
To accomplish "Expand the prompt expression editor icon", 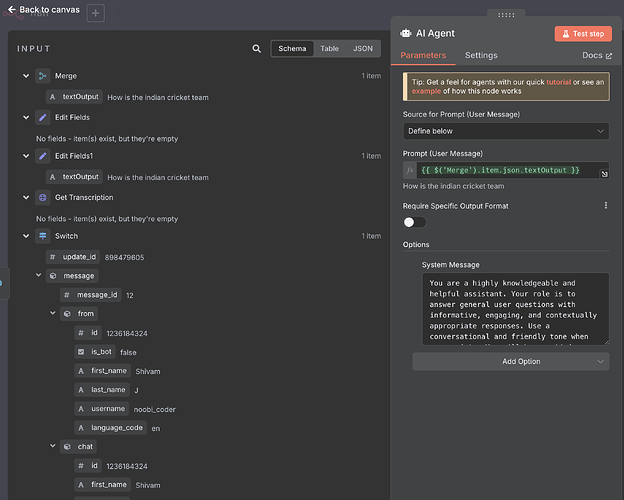I will click(x=604, y=174).
